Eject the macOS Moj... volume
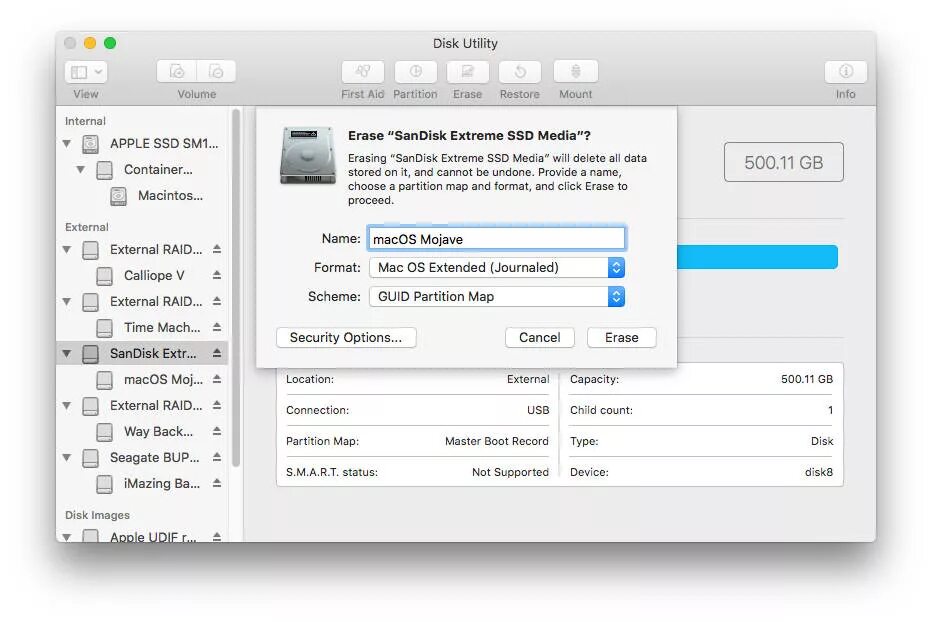Viewport: 932px width, 622px height. coord(217,379)
